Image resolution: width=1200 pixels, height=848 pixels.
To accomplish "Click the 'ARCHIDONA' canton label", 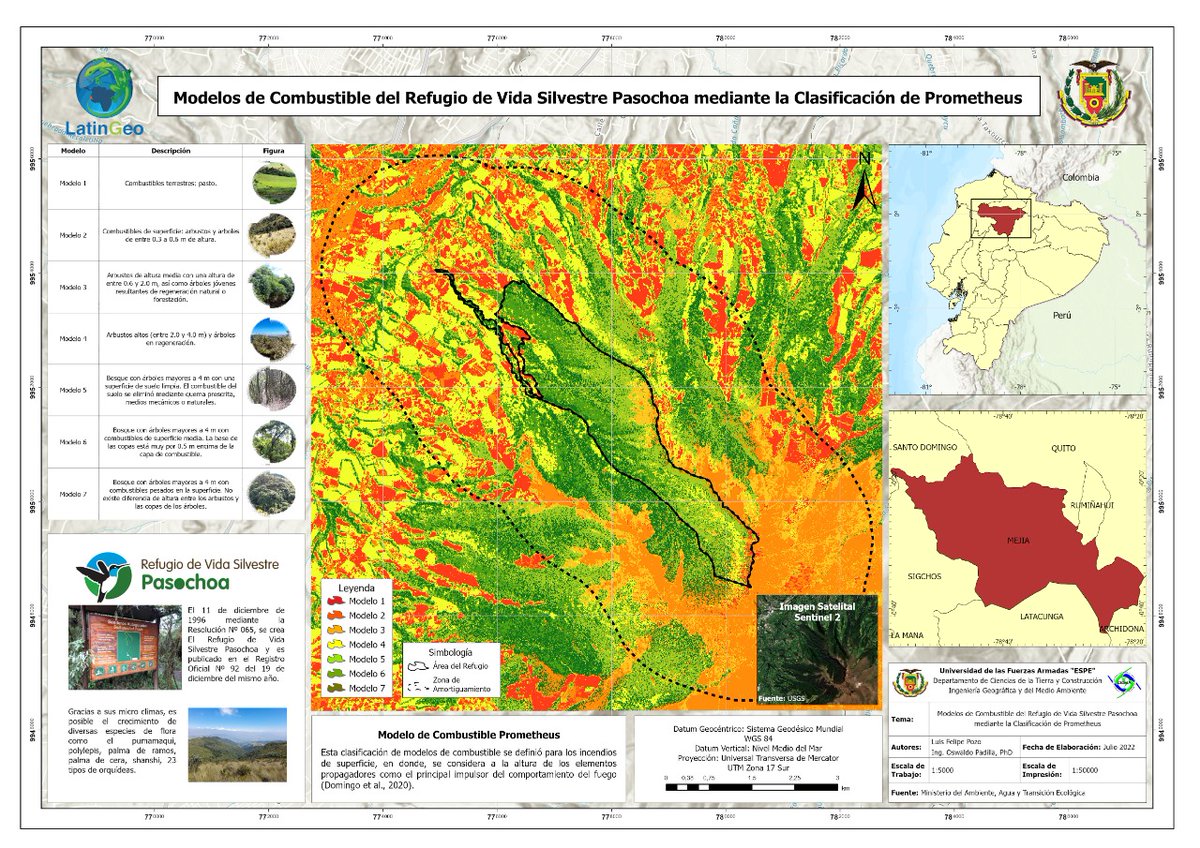I will click(x=1120, y=629).
